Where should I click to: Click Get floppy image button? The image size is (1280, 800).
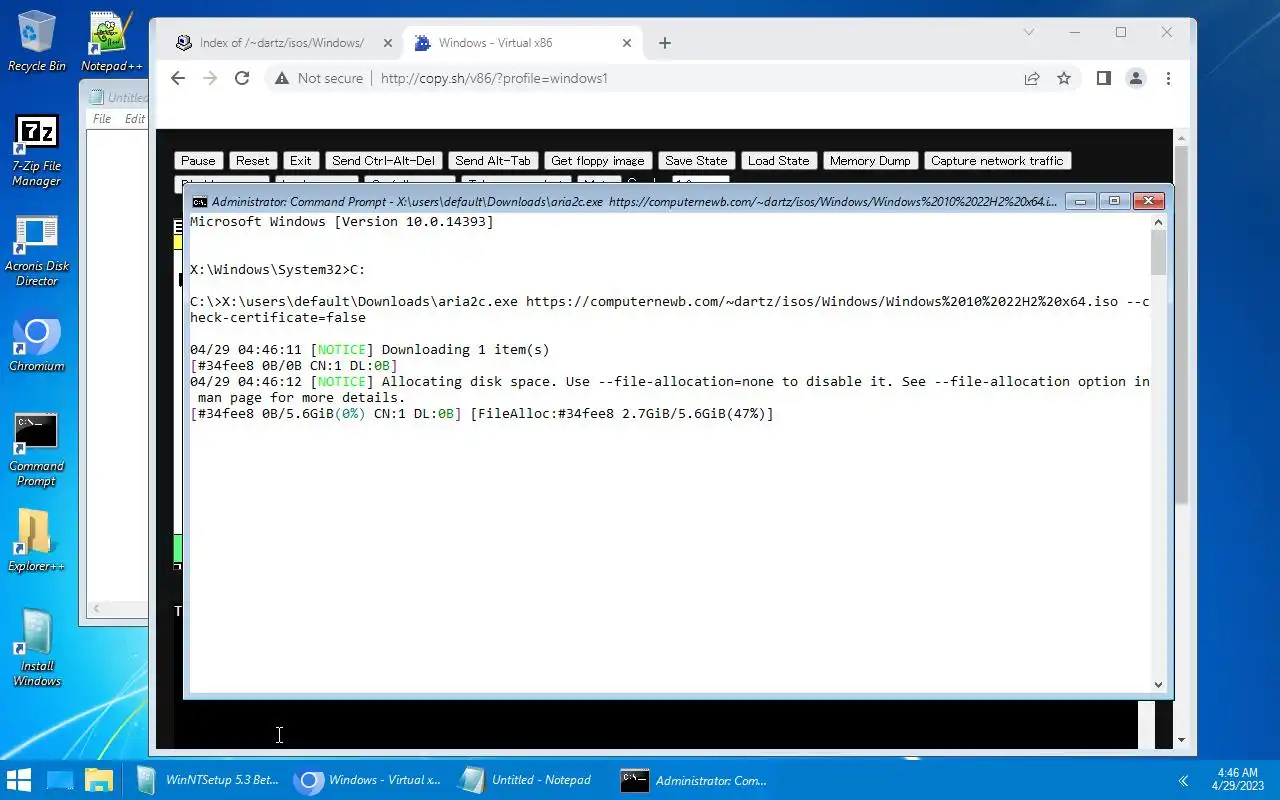coord(598,161)
